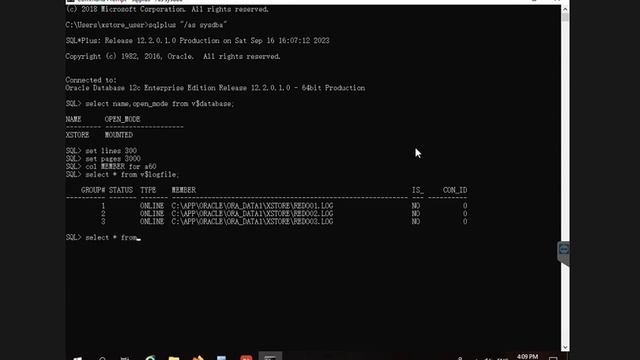Click CON_ID value 0 in REDO01.LOG row

(x=465, y=206)
